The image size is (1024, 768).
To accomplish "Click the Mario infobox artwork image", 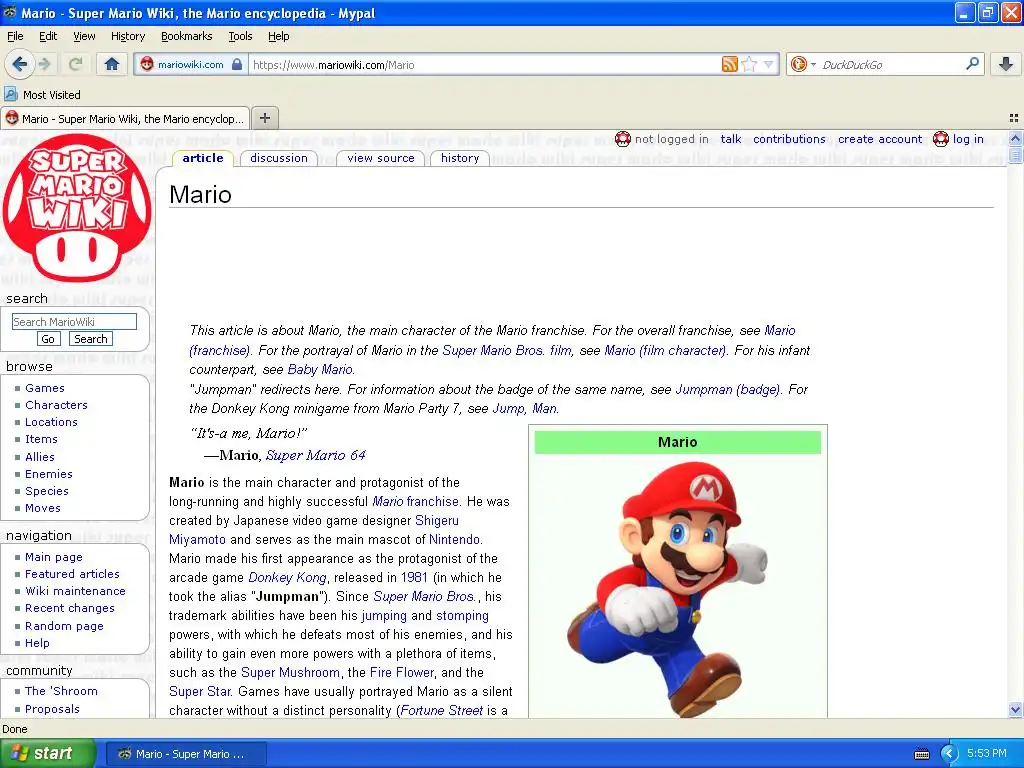I will point(667,589).
